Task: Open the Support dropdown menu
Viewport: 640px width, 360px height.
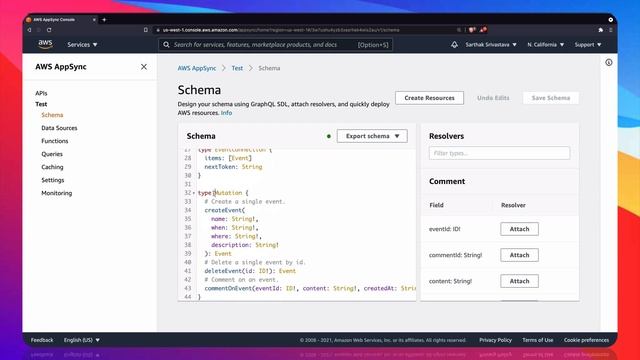Action: click(x=588, y=44)
